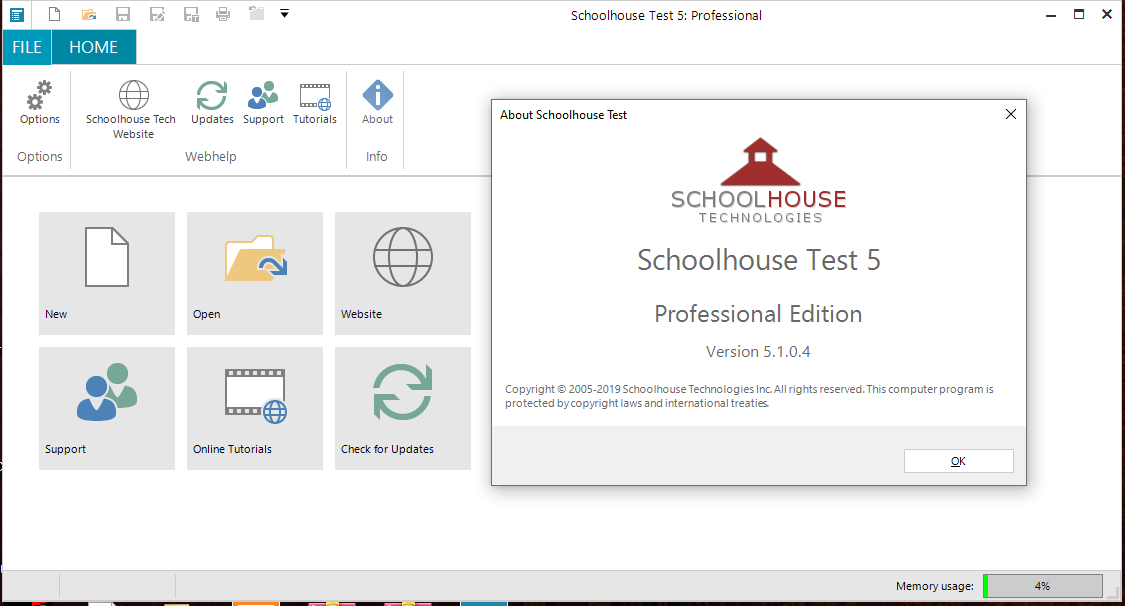
Task: Maximize the Schoolhouse Test main window
Action: [x=1079, y=14]
